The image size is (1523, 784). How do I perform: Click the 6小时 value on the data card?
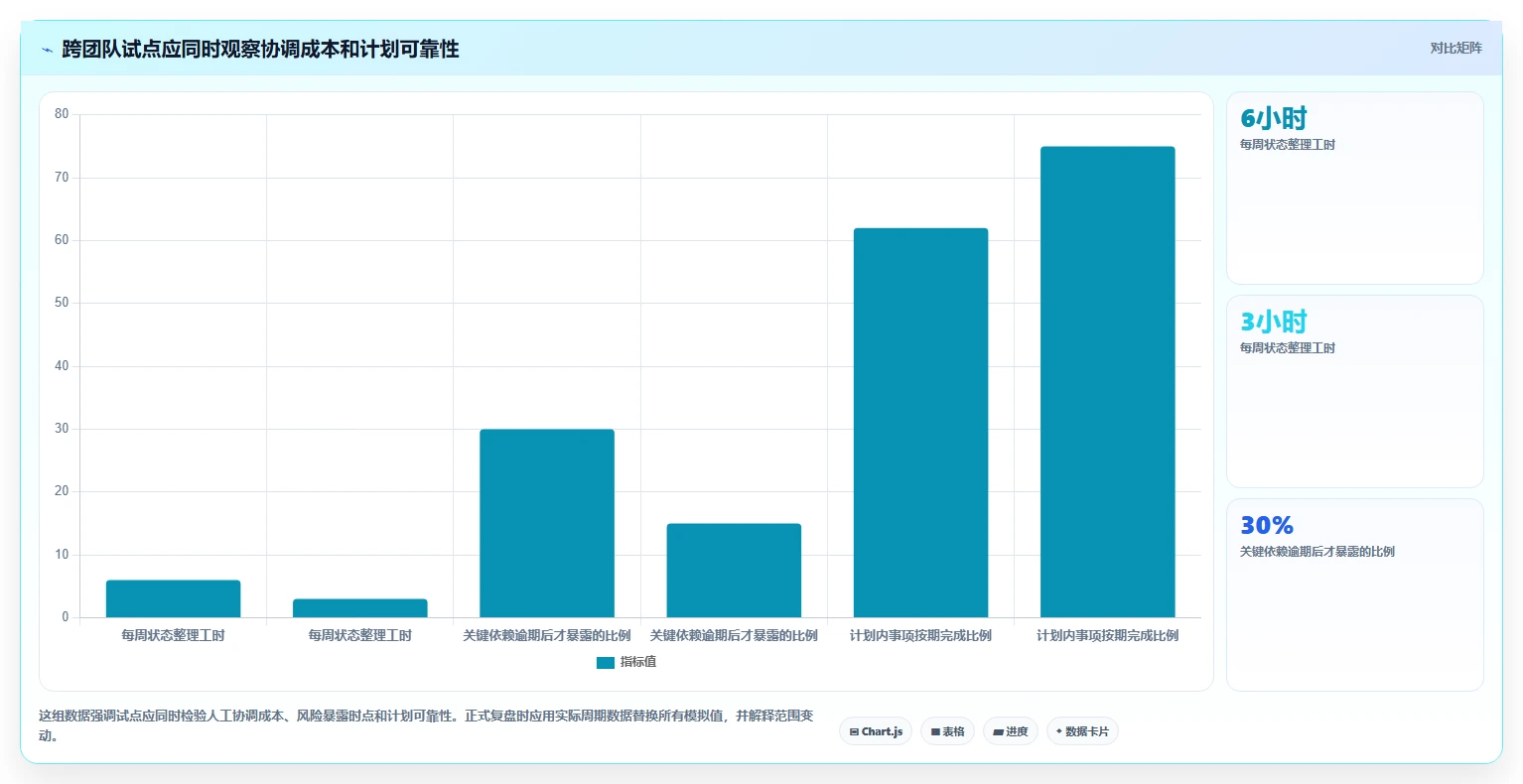click(x=1274, y=118)
